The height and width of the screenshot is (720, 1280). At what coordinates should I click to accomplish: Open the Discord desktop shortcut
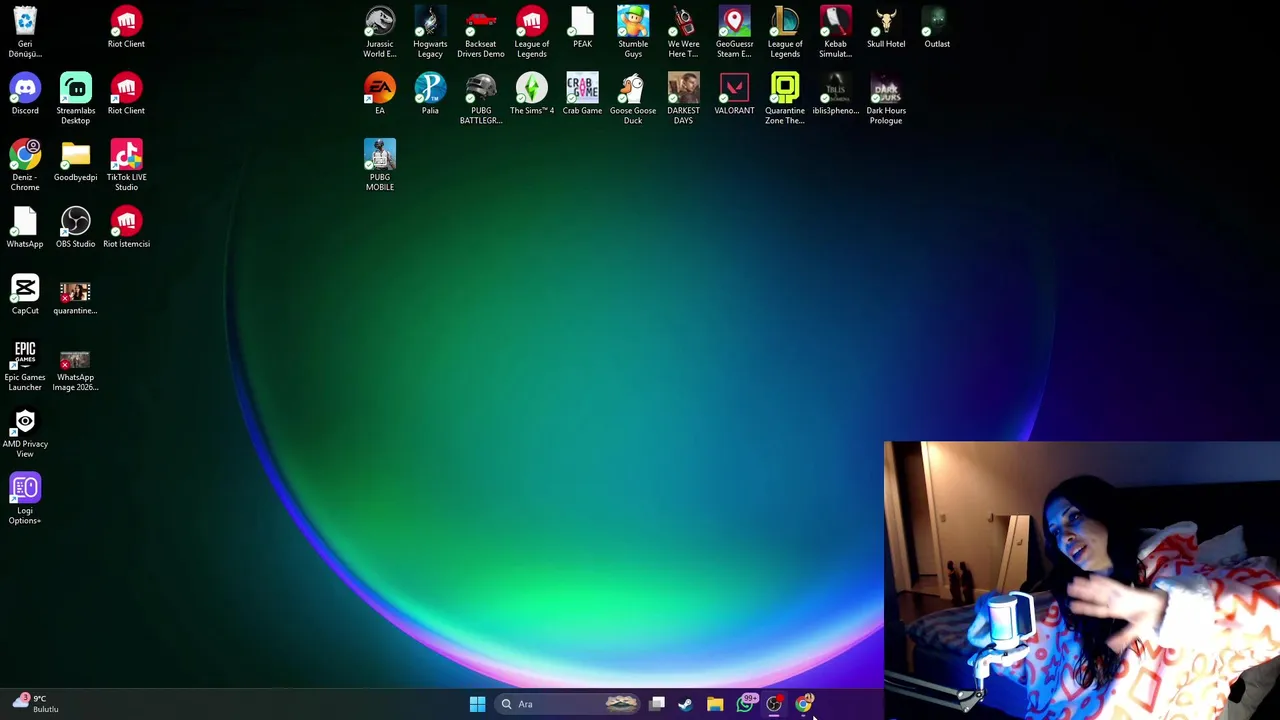[25, 94]
